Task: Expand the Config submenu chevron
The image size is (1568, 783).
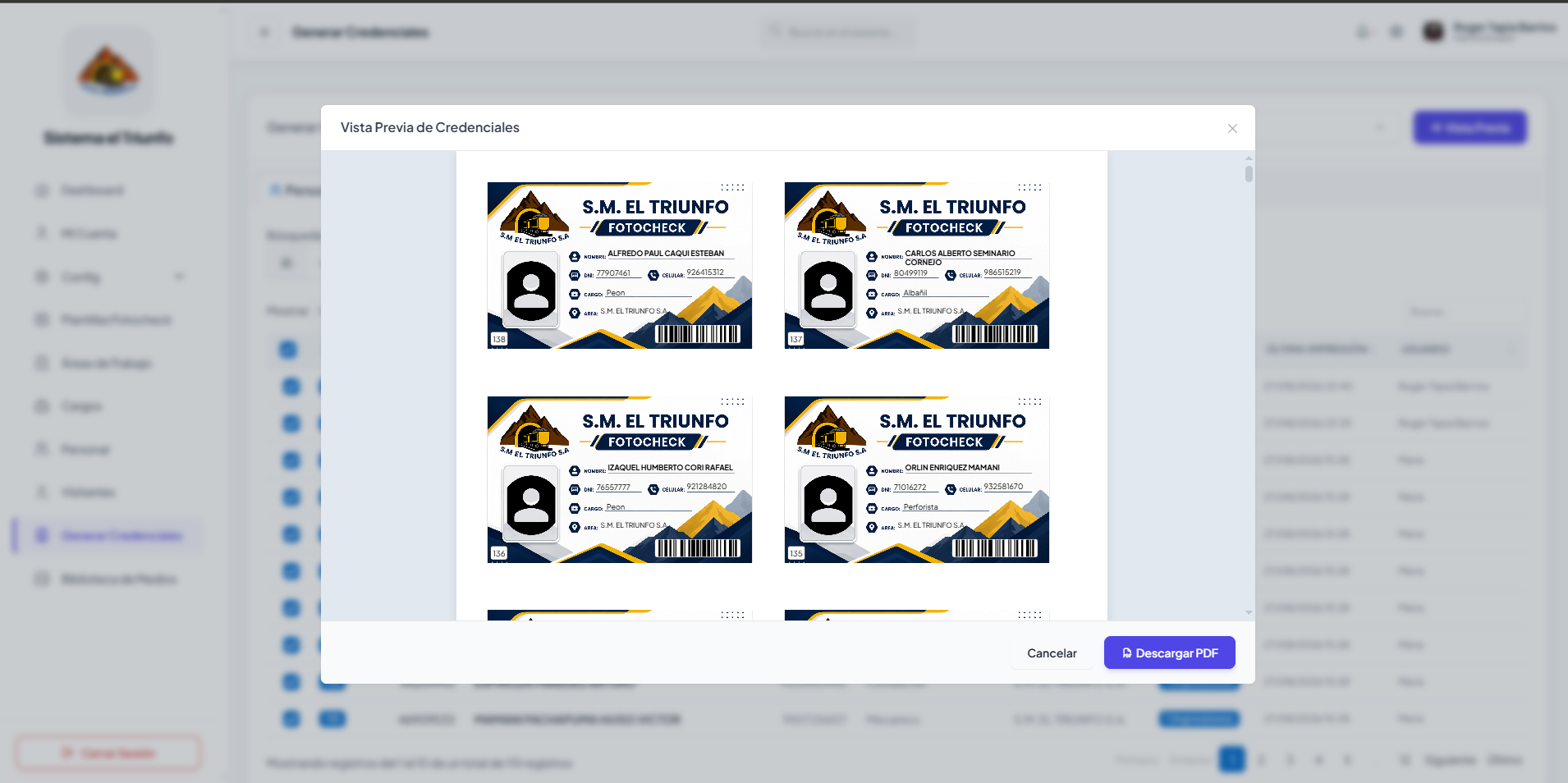Action: click(x=179, y=277)
